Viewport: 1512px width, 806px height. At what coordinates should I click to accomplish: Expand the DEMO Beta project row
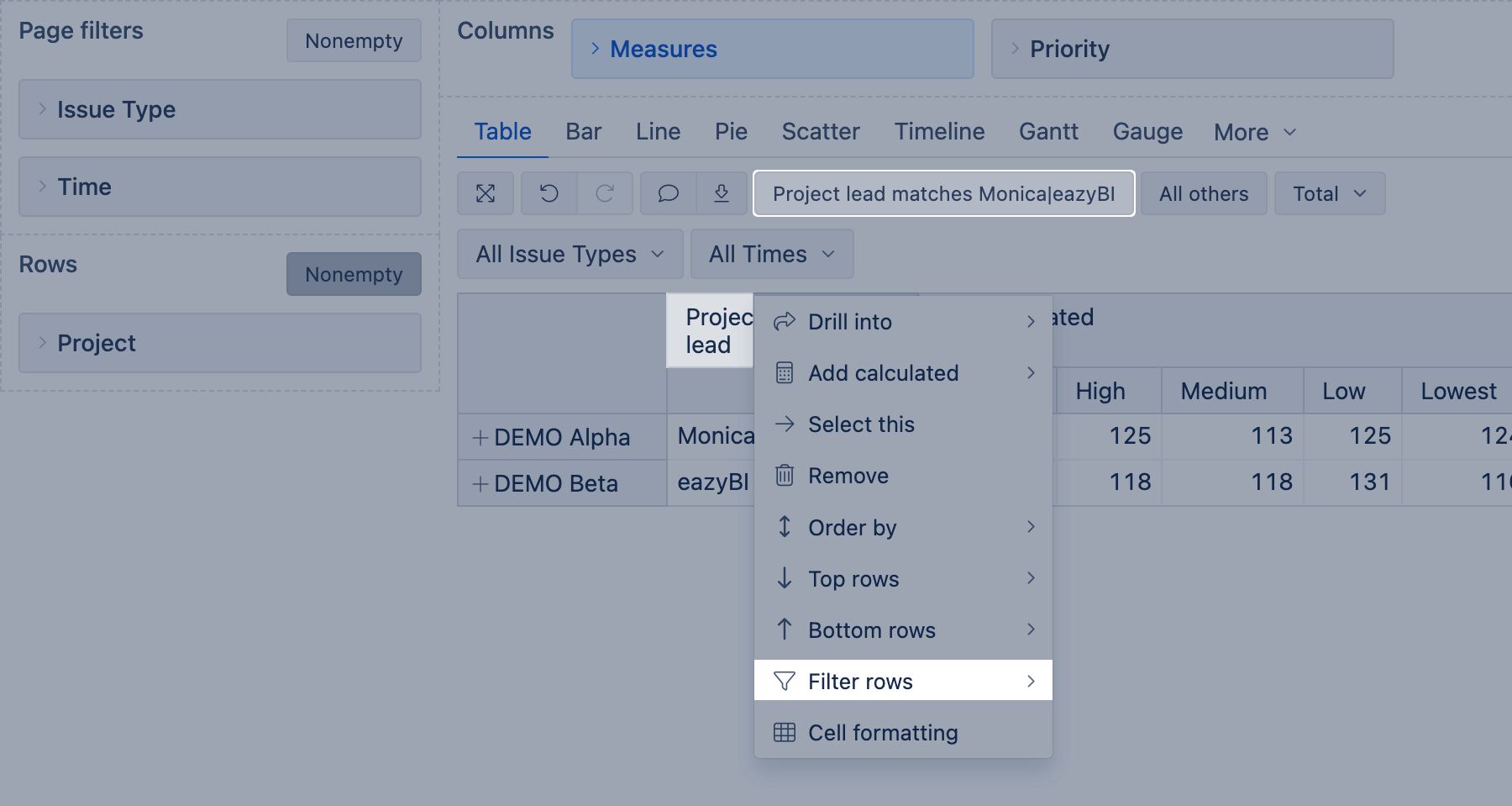(x=480, y=484)
